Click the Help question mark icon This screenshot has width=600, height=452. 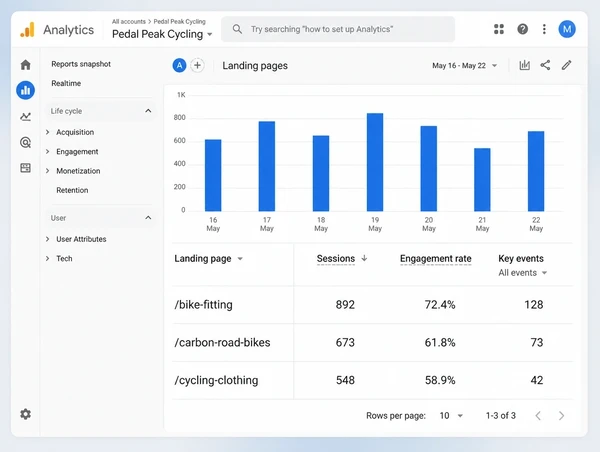(x=522, y=29)
